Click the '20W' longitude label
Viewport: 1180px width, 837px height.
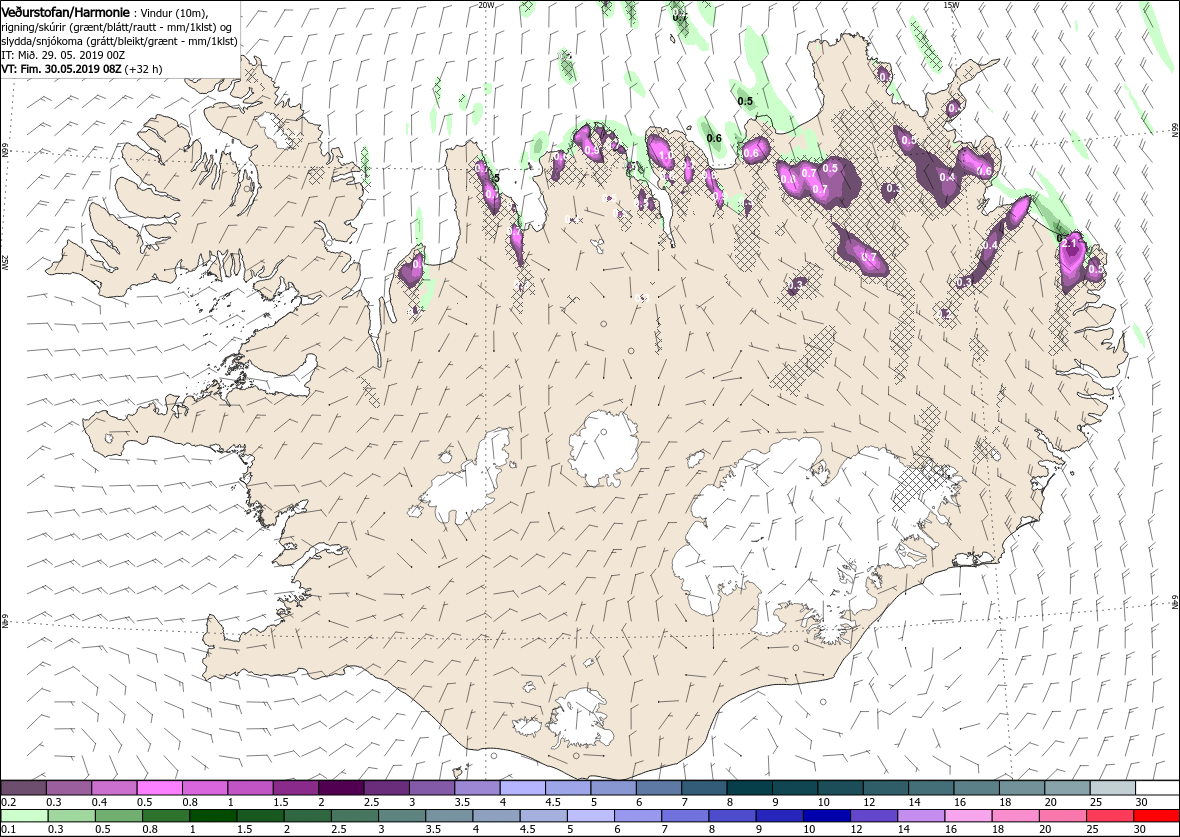click(486, 5)
